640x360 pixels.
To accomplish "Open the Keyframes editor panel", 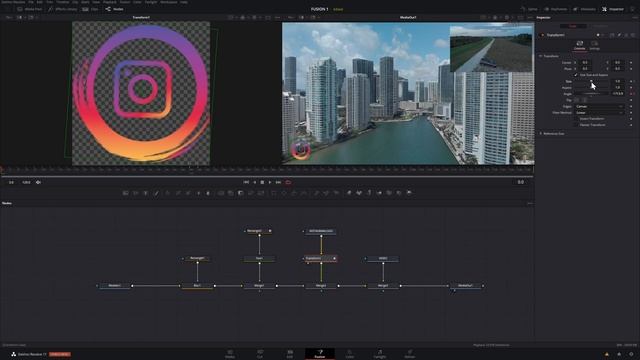I will (x=556, y=9).
